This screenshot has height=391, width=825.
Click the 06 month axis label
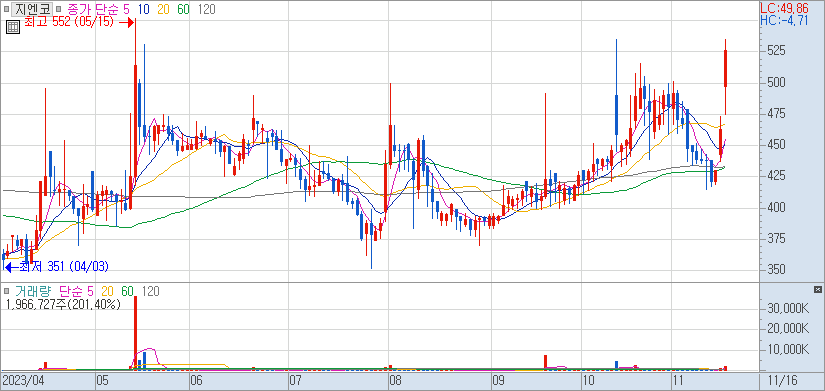[196, 380]
